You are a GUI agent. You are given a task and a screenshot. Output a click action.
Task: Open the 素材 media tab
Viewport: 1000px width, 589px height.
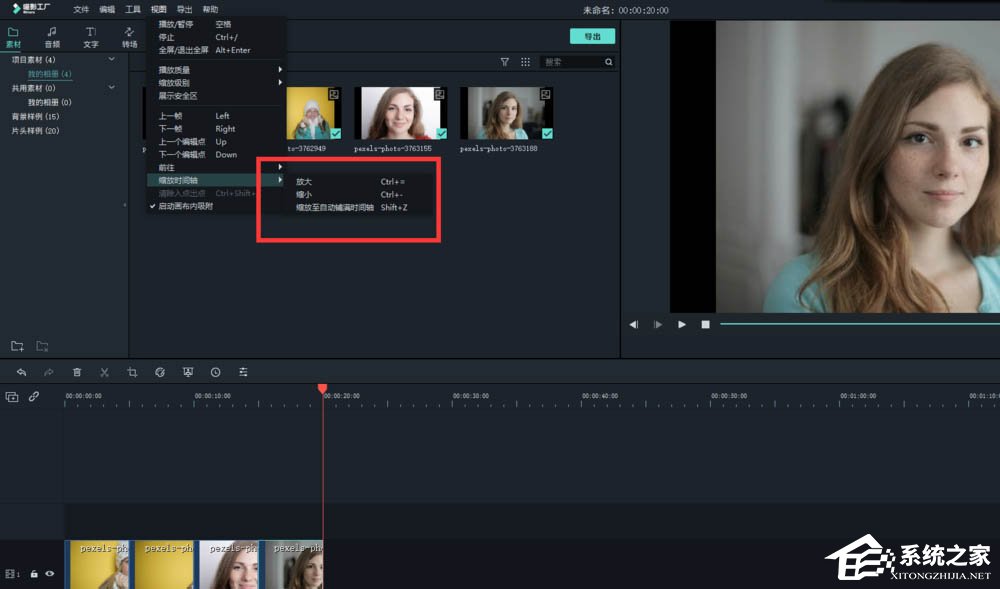(x=13, y=38)
